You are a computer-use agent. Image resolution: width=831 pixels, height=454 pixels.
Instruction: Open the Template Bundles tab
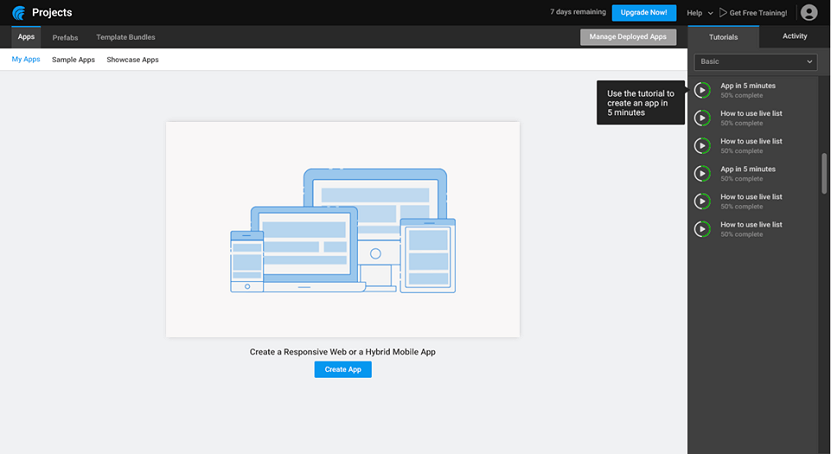coord(125,37)
